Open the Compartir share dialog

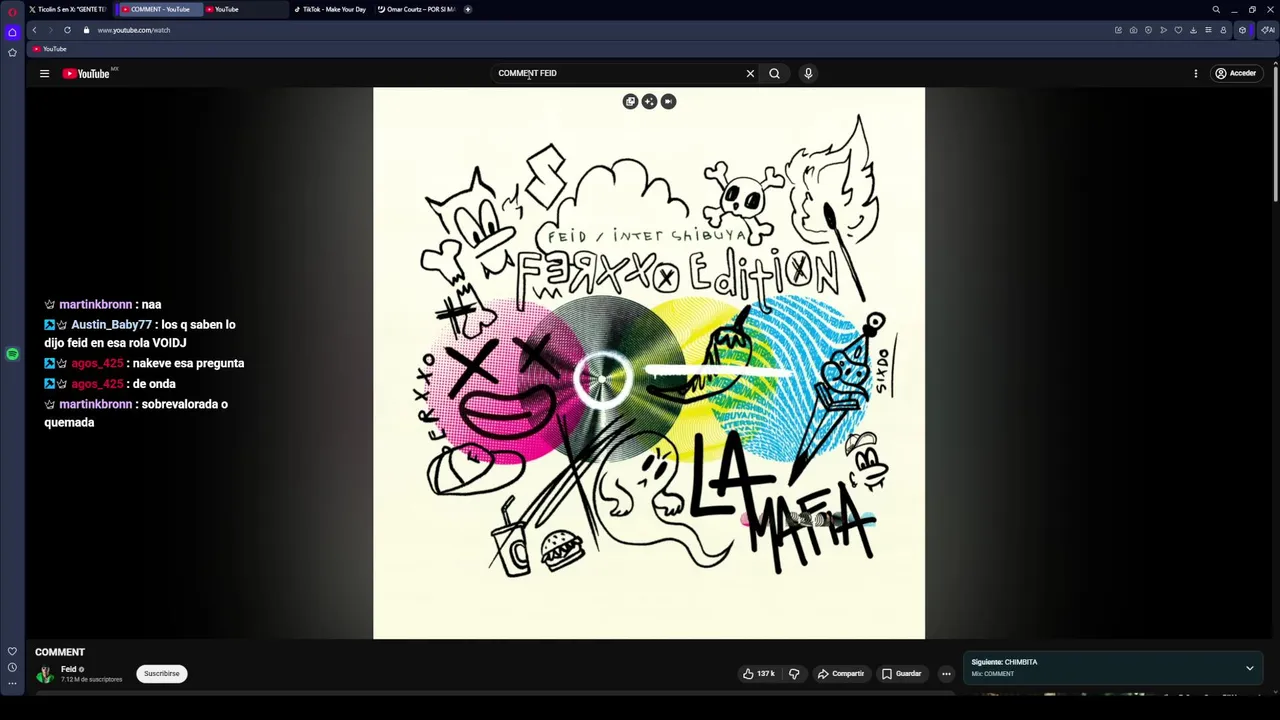tap(841, 674)
